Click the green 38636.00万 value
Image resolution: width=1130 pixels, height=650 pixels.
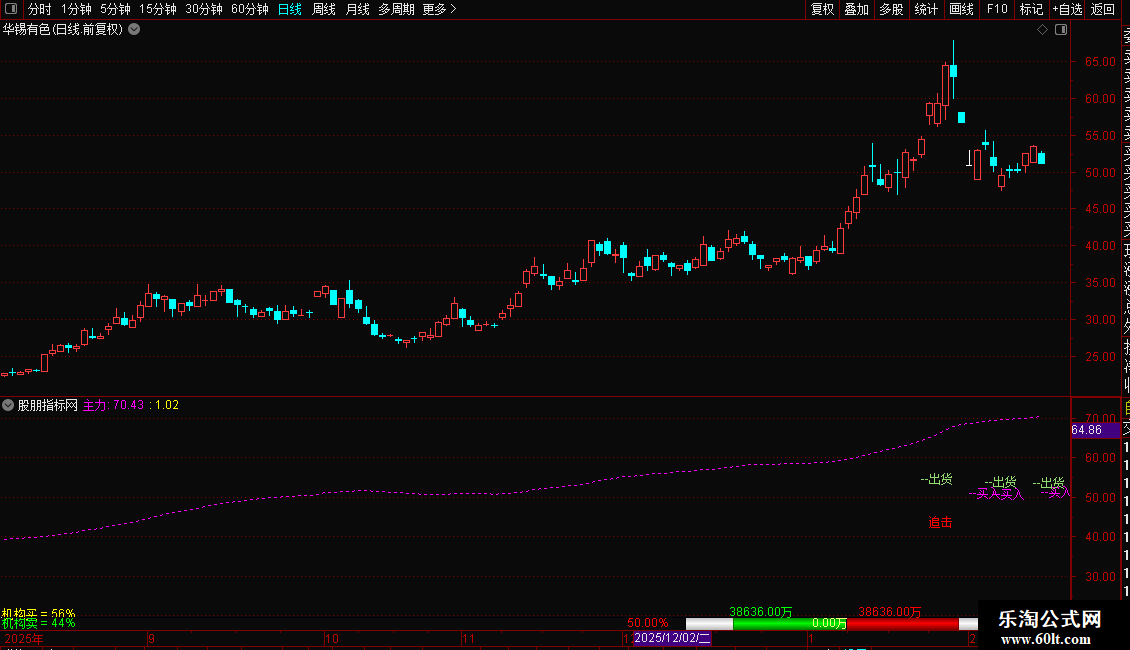pos(761,612)
